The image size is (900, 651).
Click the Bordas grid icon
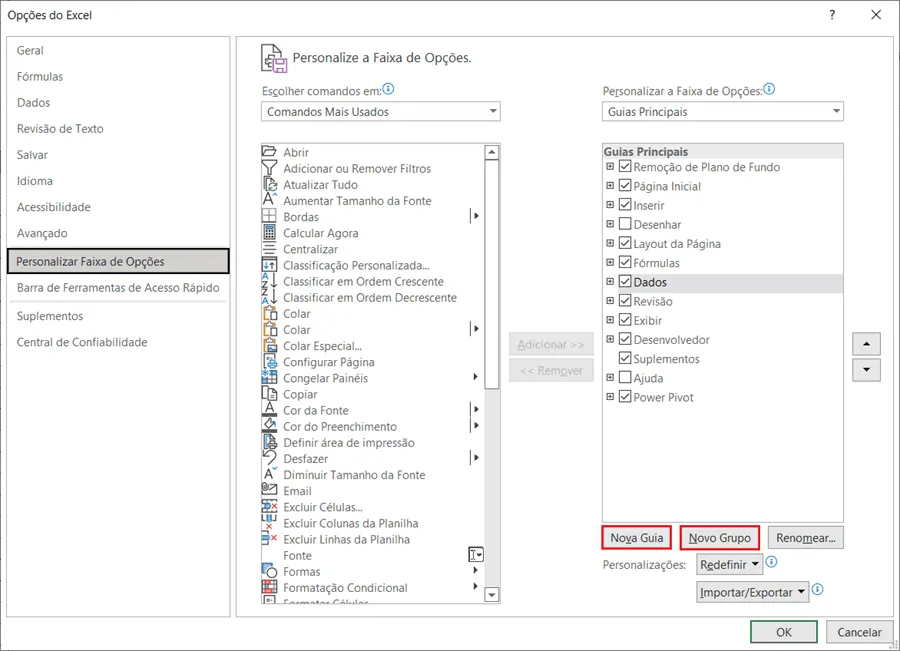click(269, 216)
